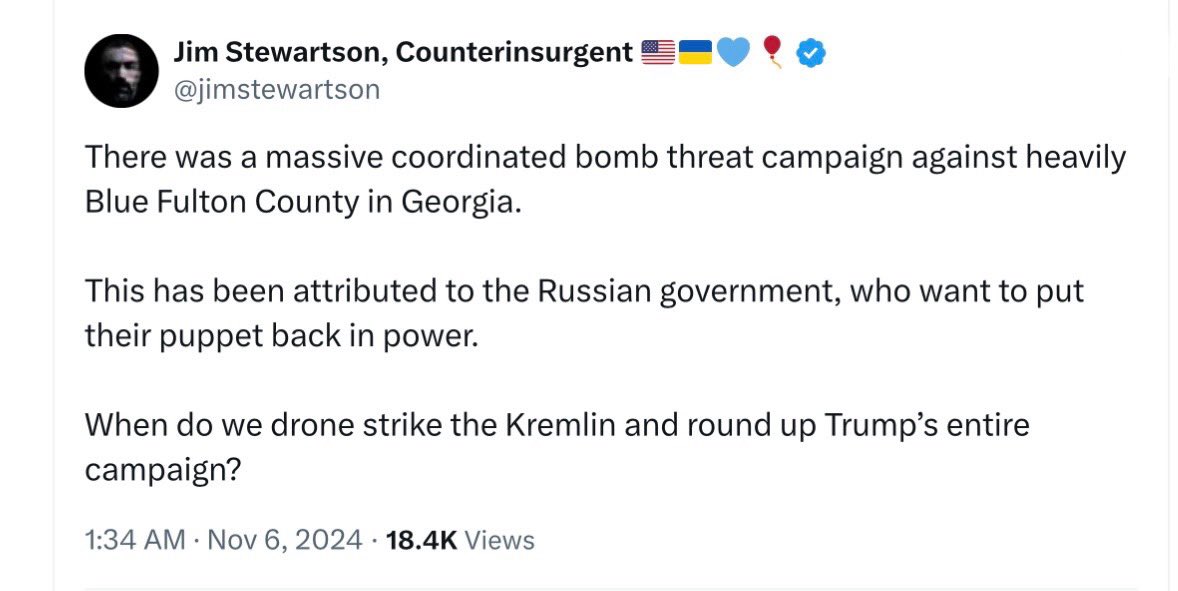Click the US flag emoji

[658, 53]
